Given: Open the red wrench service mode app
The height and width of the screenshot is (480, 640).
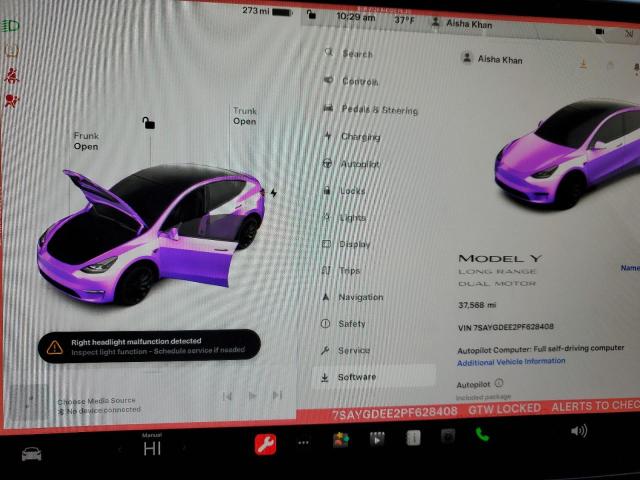Looking at the screenshot, I should [265, 444].
